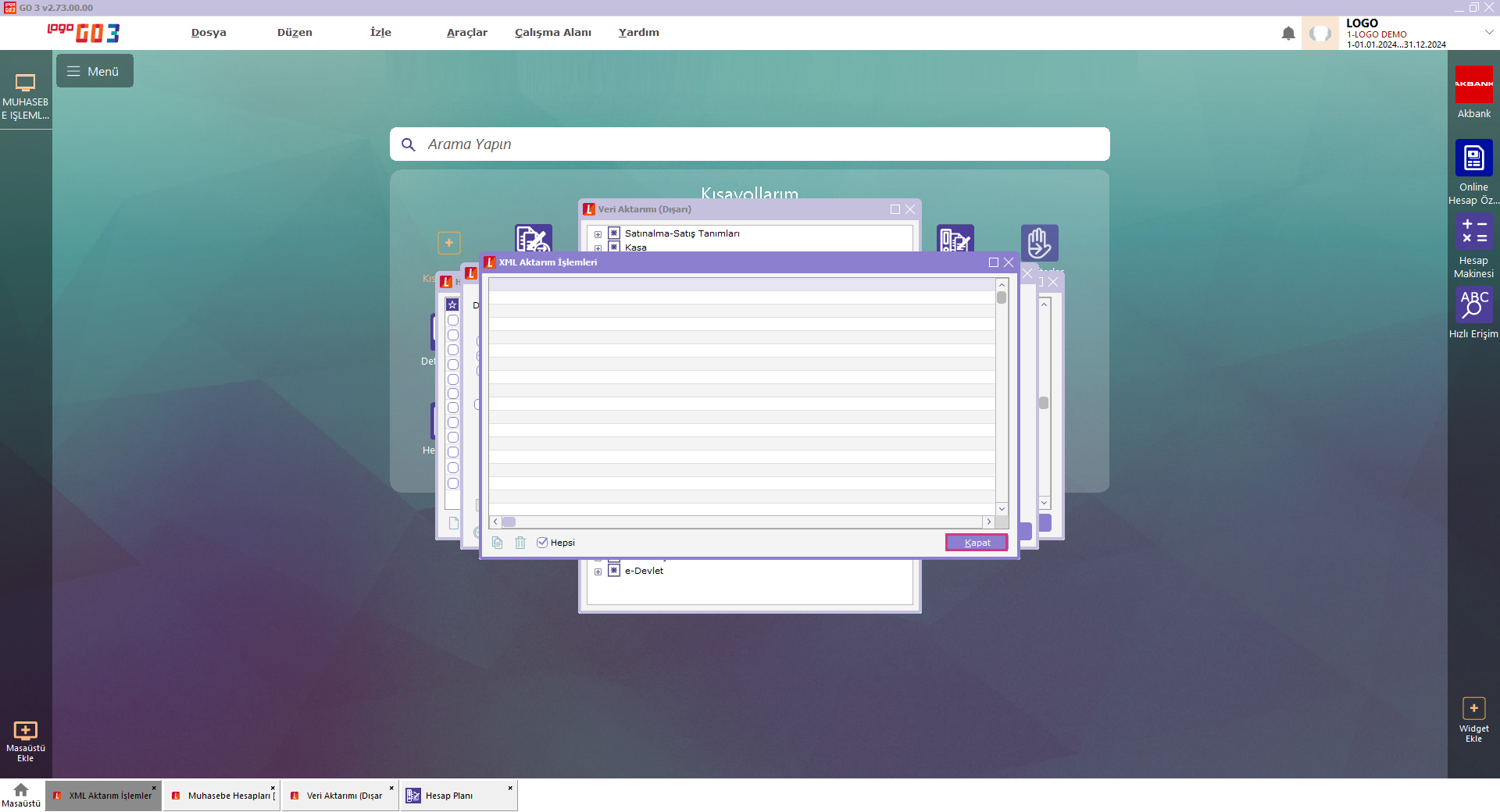Expand the e-Devlet tree node
This screenshot has width=1500, height=812.
pos(598,572)
